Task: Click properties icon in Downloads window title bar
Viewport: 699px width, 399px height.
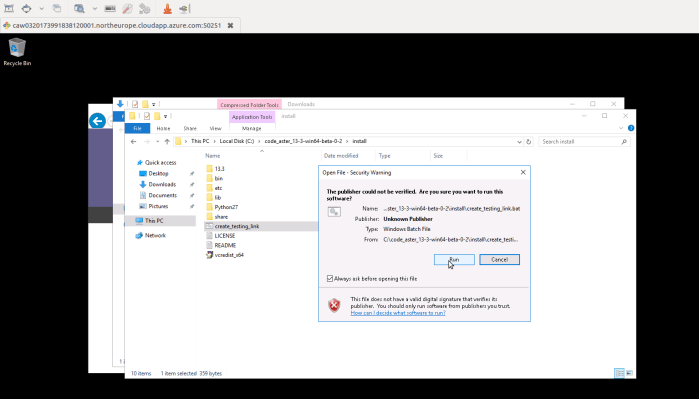Action: (x=135, y=104)
